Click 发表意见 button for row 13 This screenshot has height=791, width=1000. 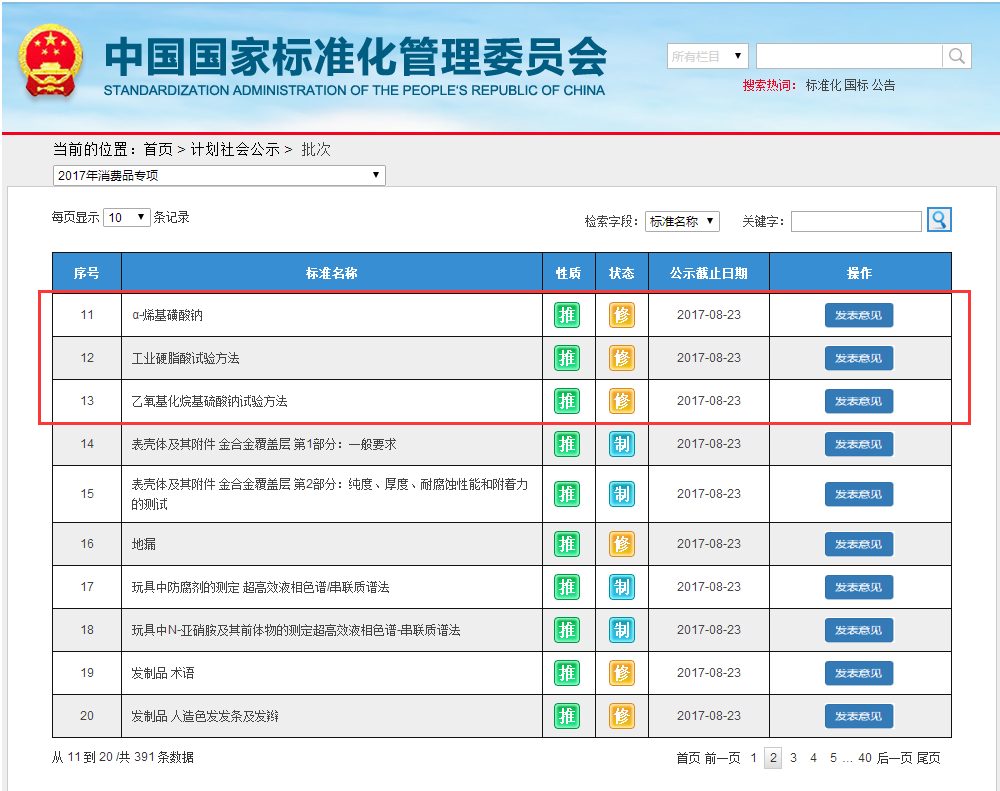[858, 401]
